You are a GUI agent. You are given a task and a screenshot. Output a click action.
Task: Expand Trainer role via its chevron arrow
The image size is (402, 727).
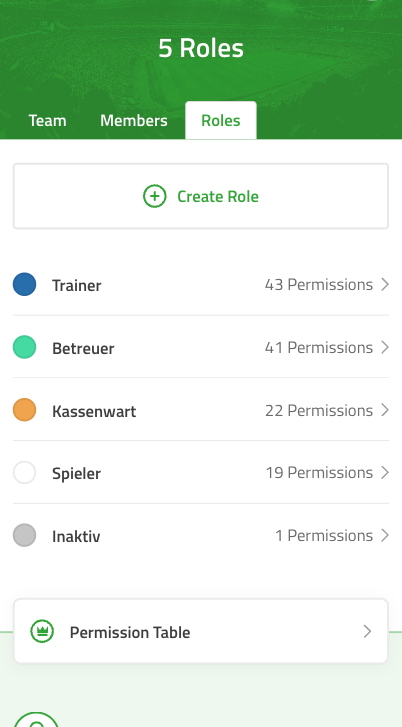point(385,284)
